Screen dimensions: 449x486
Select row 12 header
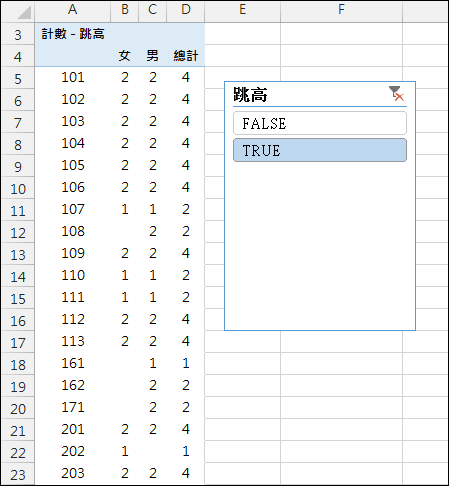click(x=18, y=232)
